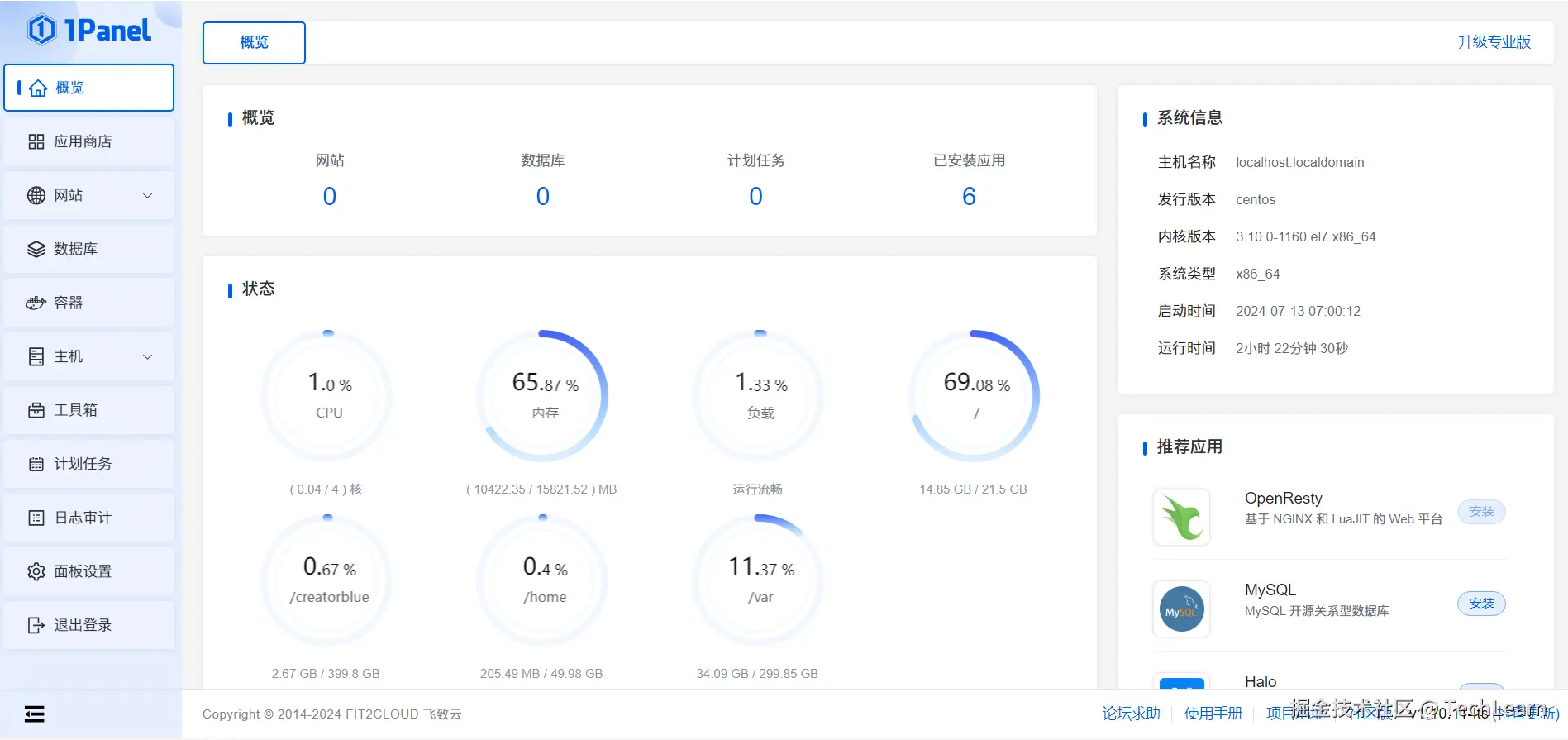Click memory text 10422.35 / 15821.52 MB

click(541, 489)
